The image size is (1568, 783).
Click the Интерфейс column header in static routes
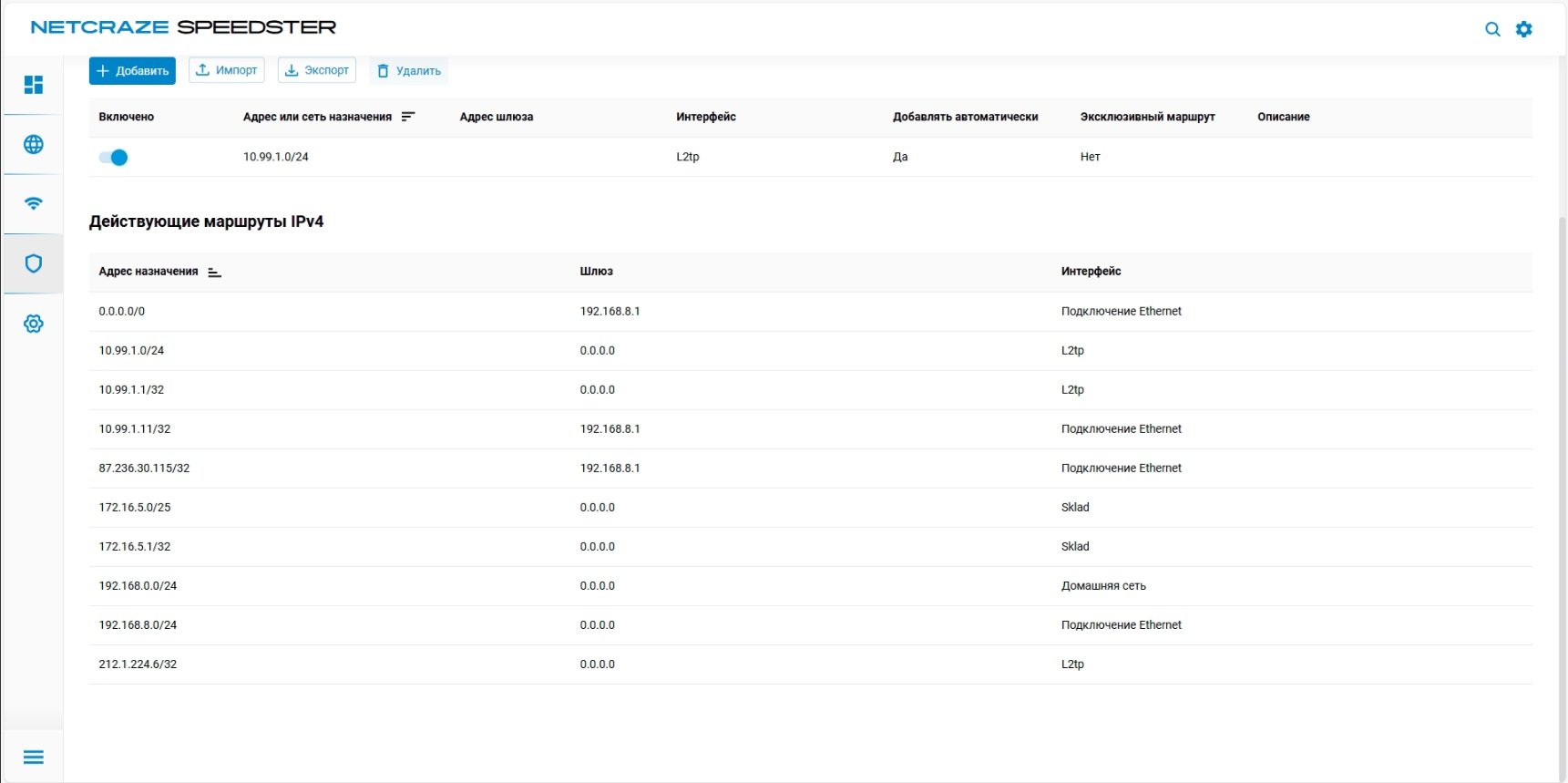705,117
